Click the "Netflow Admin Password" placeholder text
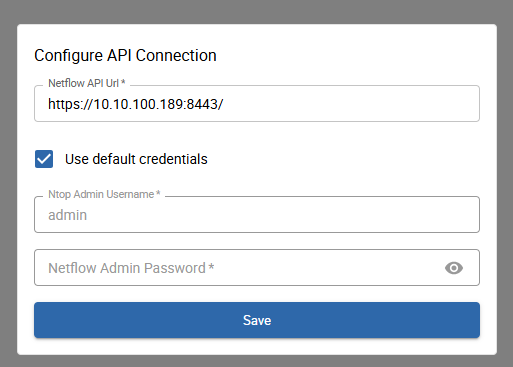This screenshot has width=513, height=367. (131, 268)
